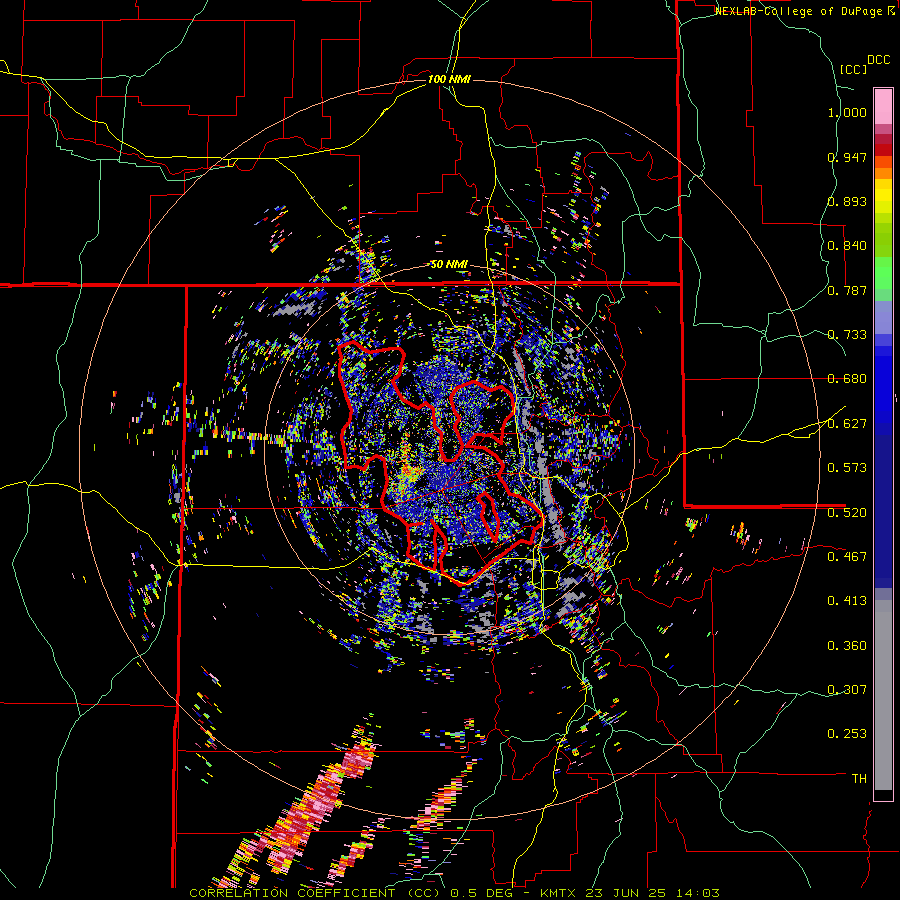Select the 0.360 legend value
Screen dimensions: 900x900
point(847,646)
